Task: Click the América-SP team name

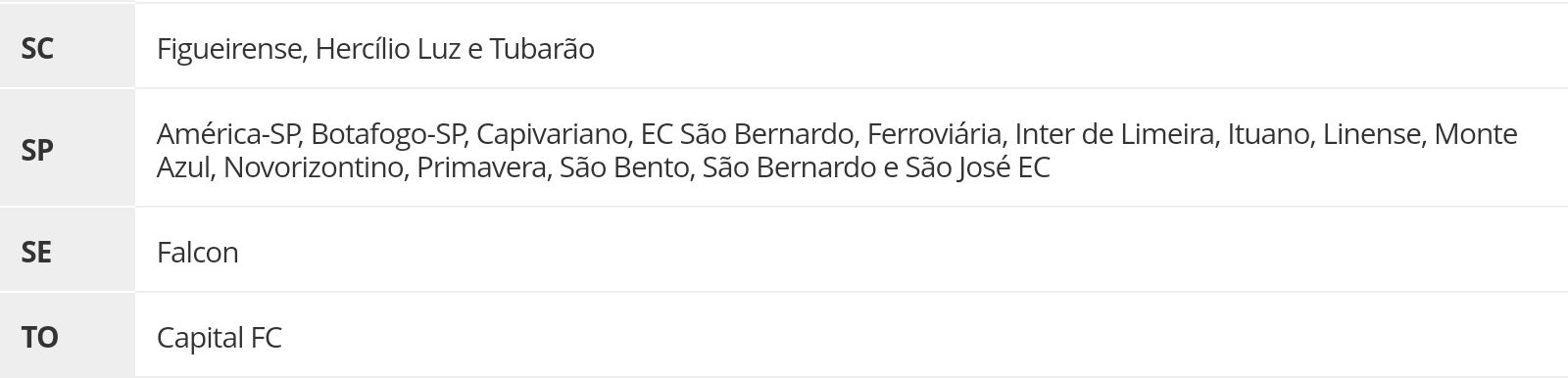Action: [226, 134]
